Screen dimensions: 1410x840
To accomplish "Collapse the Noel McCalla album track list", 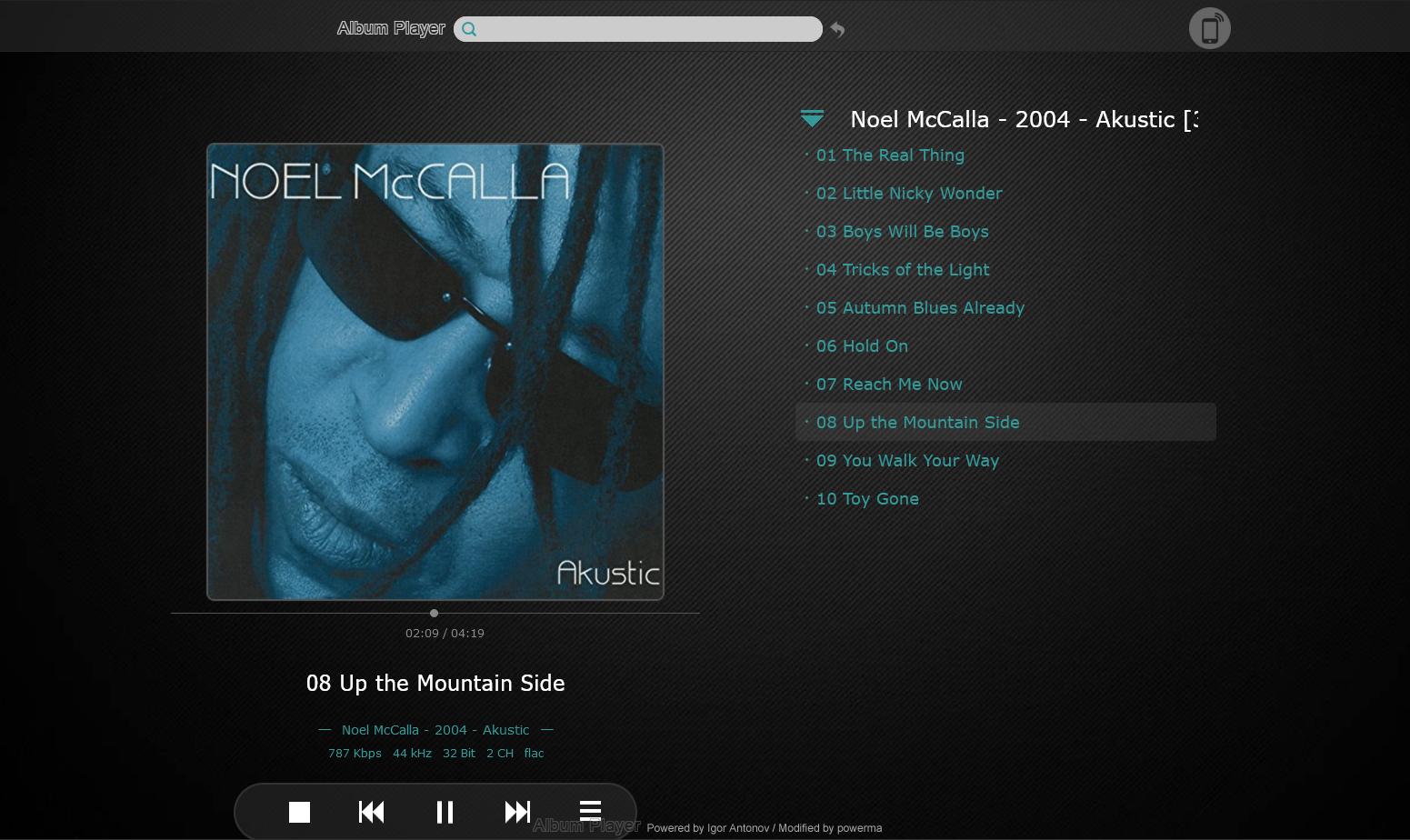I will click(812, 118).
